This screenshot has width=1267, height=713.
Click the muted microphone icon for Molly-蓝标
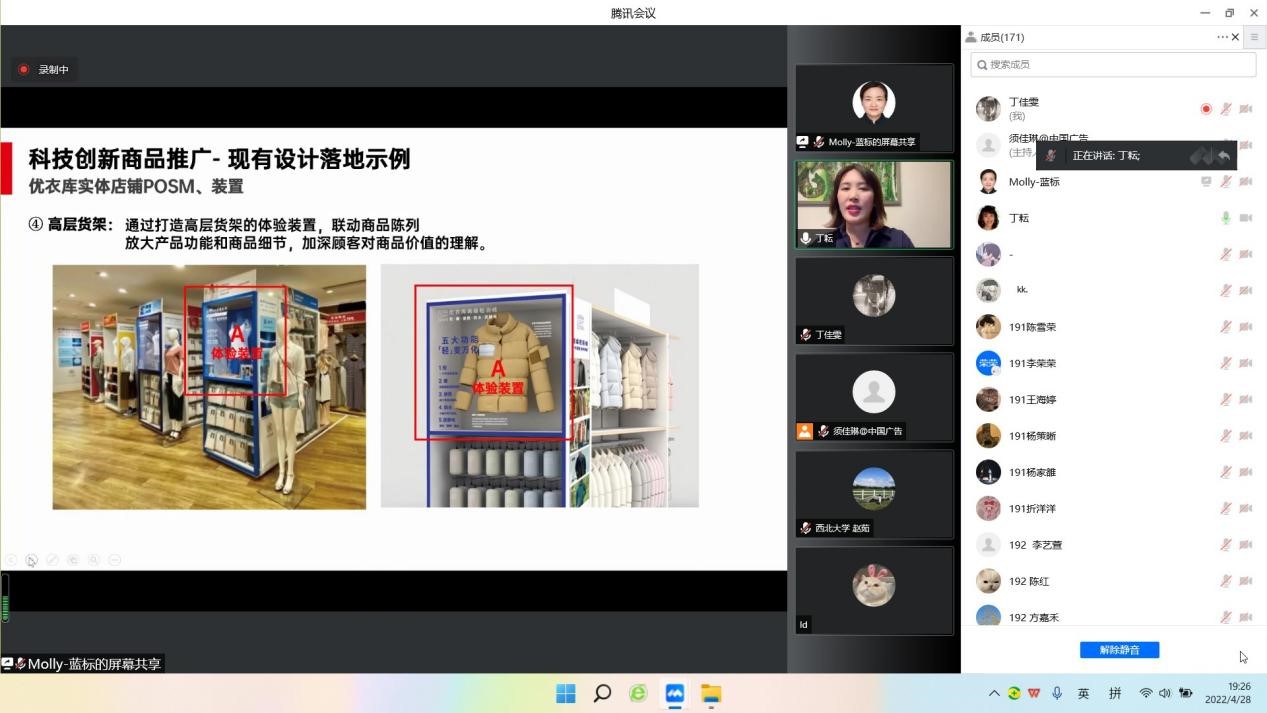1225,181
